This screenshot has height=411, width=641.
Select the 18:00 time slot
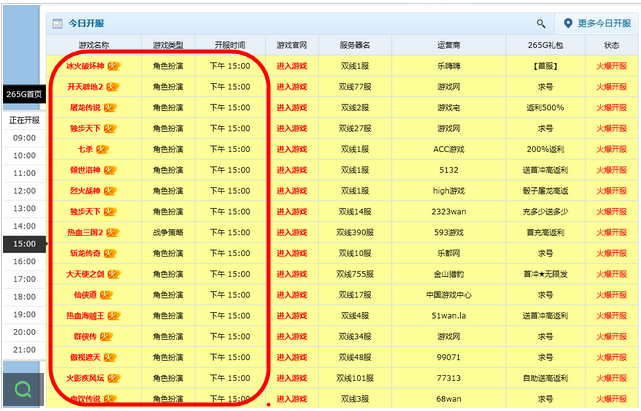point(25,296)
